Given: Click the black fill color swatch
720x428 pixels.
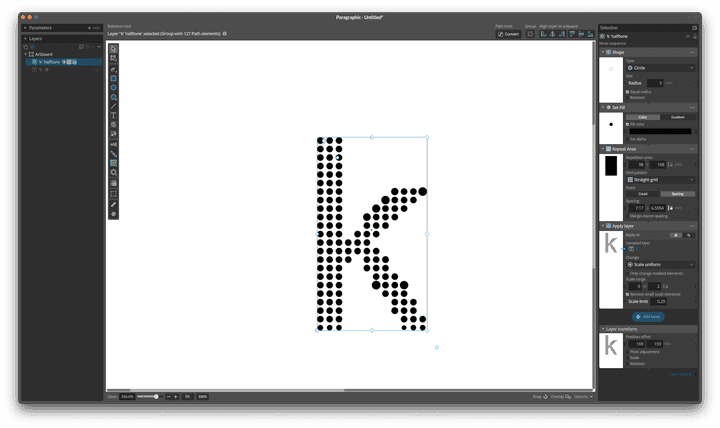Looking at the screenshot, I should click(x=660, y=131).
